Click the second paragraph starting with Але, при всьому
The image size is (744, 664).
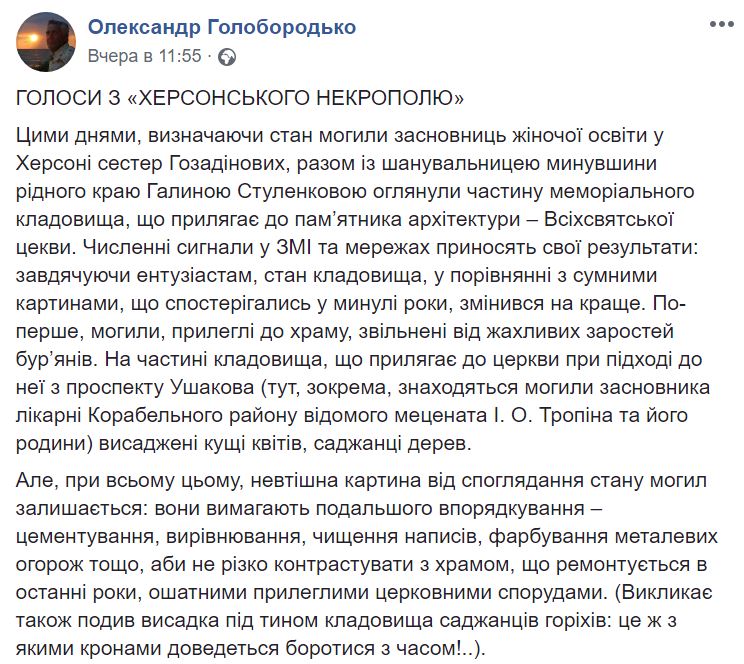366,564
